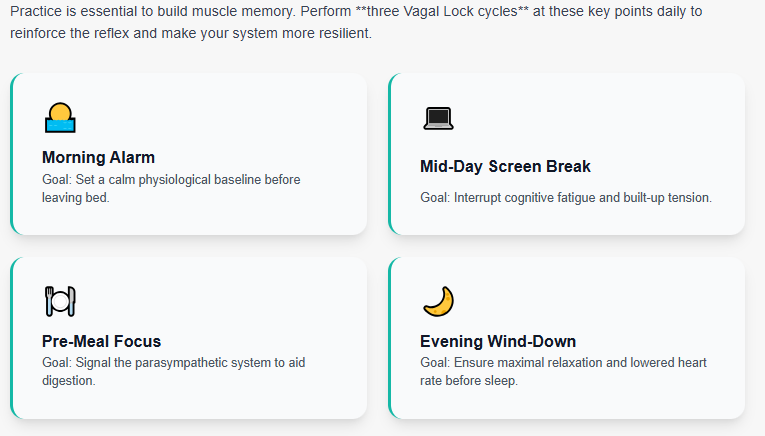Click the Pre-Meal Focus heading
This screenshot has height=436, width=765.
click(101, 341)
